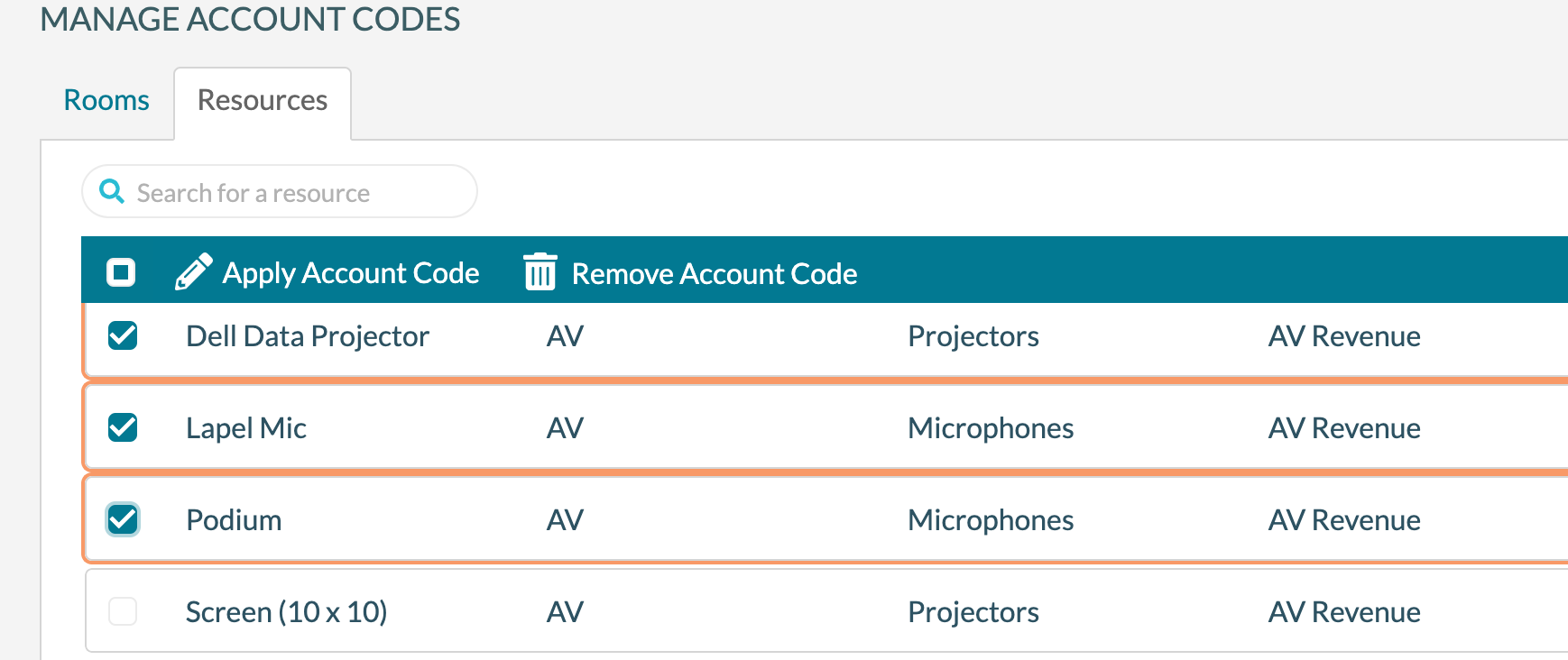This screenshot has width=1568, height=660.
Task: Click the Remove Account Code button
Action: pyautogui.click(x=691, y=272)
